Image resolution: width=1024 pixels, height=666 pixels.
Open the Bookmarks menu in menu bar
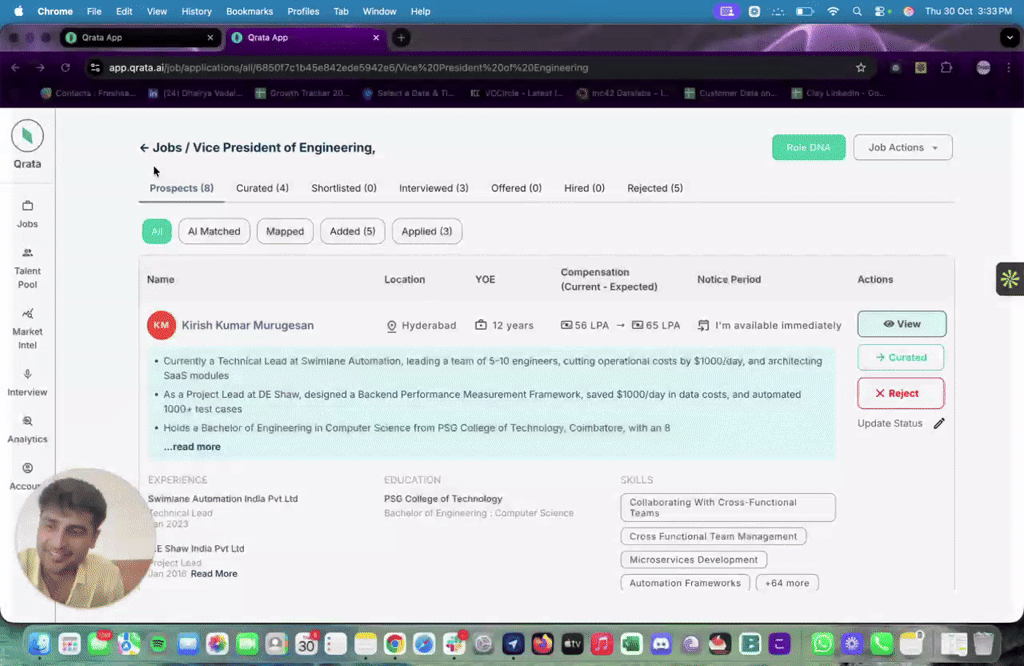(x=249, y=11)
